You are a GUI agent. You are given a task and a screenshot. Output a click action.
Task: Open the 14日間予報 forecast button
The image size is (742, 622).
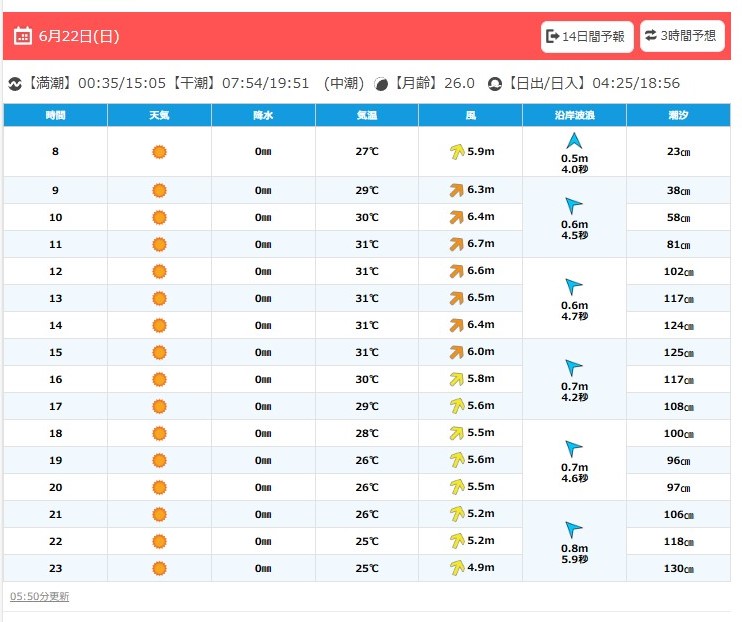tap(587, 36)
